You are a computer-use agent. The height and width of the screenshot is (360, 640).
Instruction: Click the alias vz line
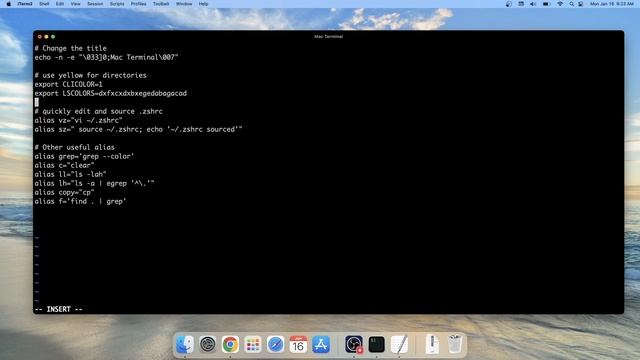[78, 120]
